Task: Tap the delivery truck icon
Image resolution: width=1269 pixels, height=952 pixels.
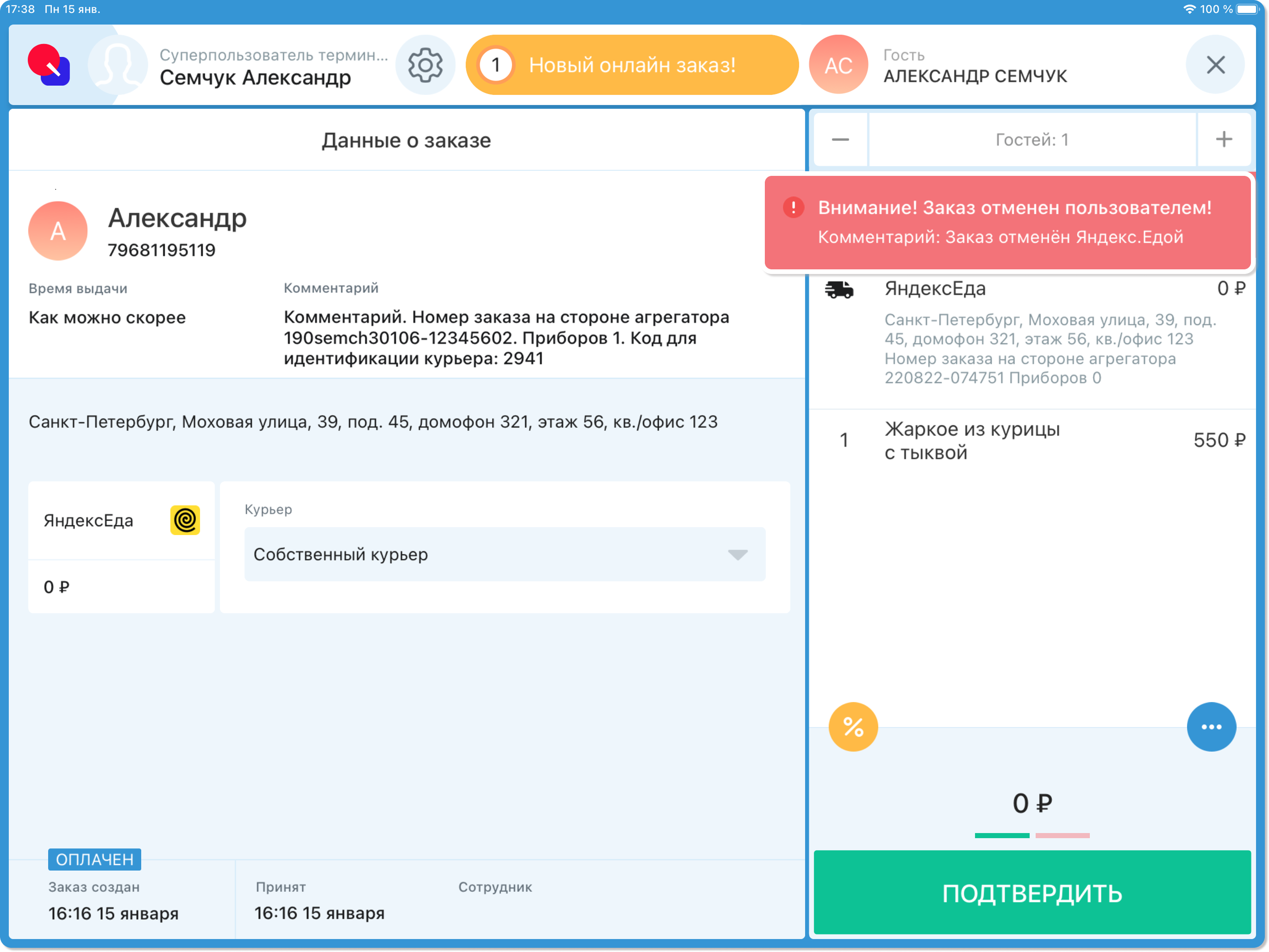Action: point(839,290)
